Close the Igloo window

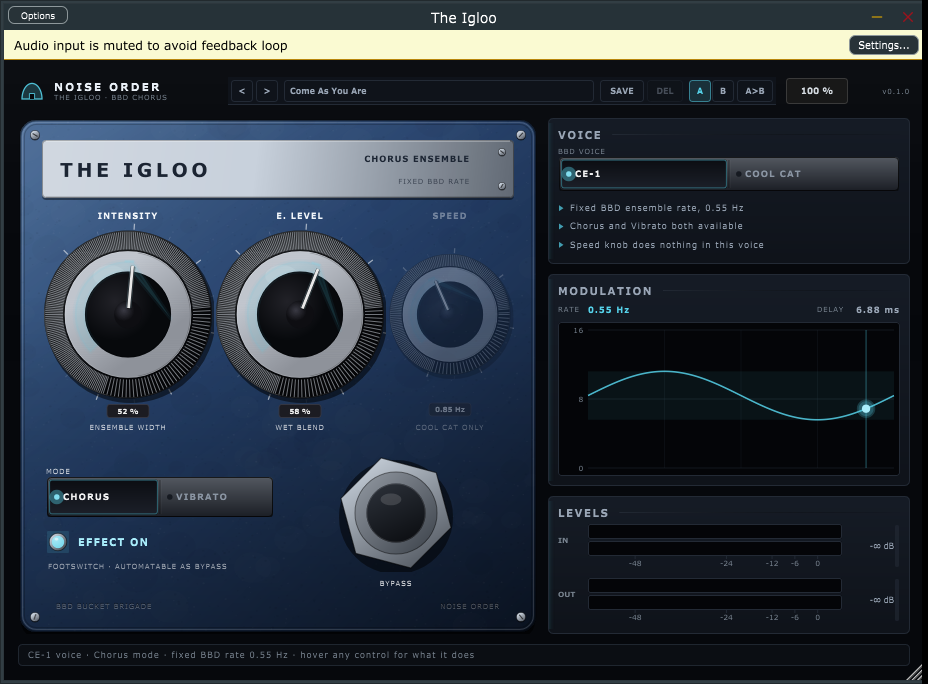click(x=907, y=17)
